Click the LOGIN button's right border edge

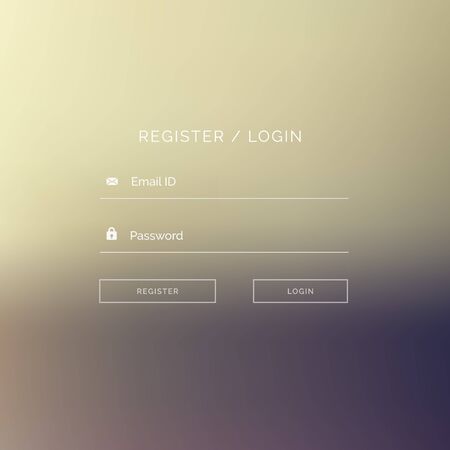pyautogui.click(x=348, y=291)
